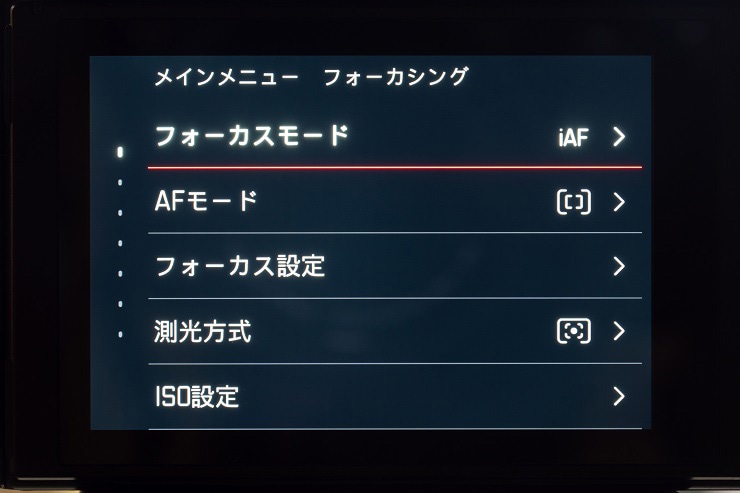This screenshot has height=493, width=740.
Task: Expand the フォーカスモード chevron arrow
Action: pos(619,137)
